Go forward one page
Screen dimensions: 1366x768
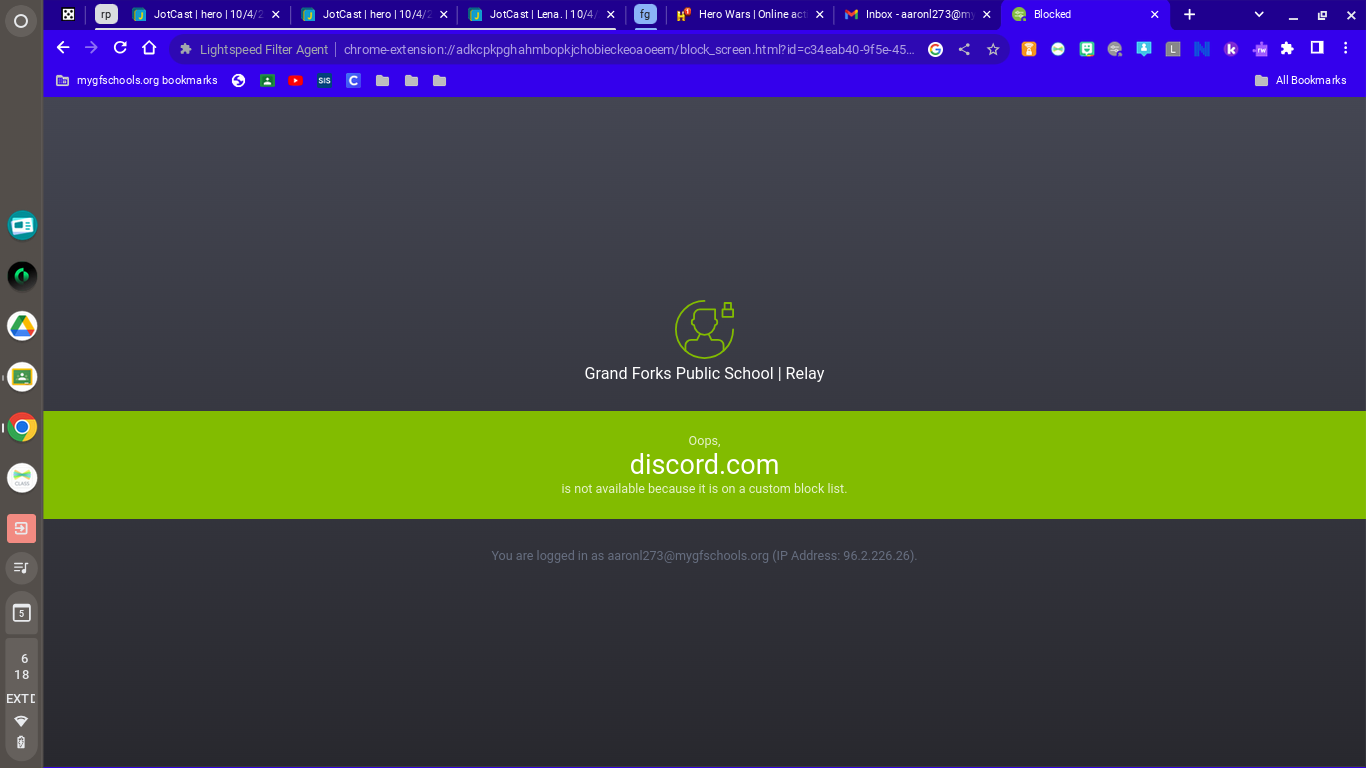click(91, 48)
